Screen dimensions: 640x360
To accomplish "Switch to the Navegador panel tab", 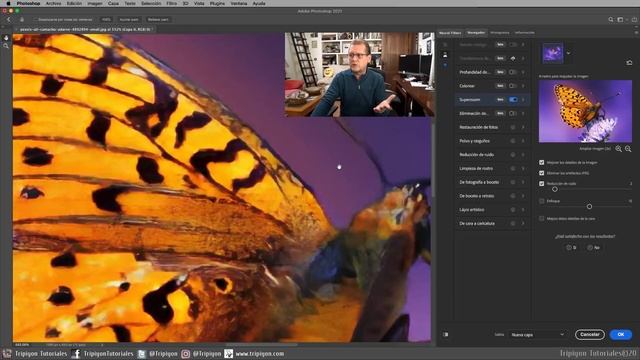I will [476, 33].
